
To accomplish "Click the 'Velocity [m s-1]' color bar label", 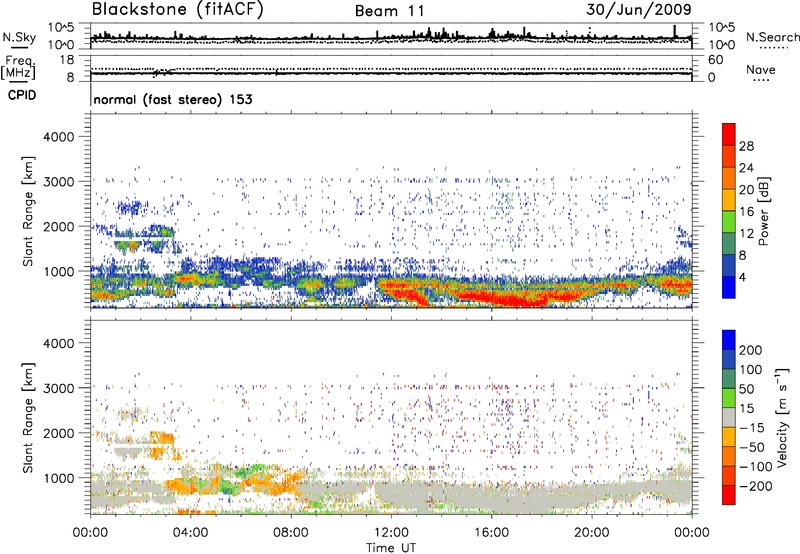I will click(x=782, y=418).
